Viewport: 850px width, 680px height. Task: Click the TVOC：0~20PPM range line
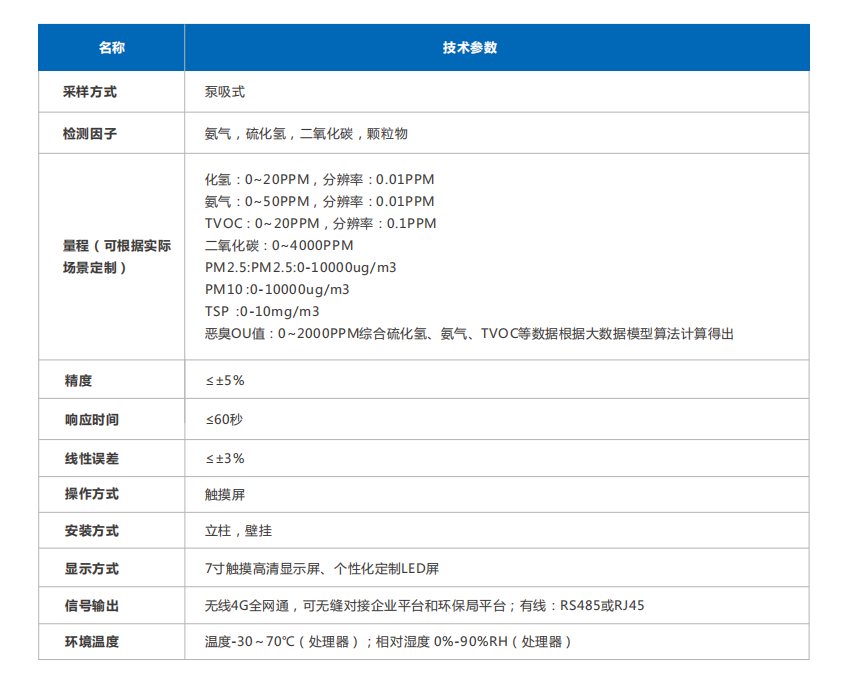(x=320, y=223)
